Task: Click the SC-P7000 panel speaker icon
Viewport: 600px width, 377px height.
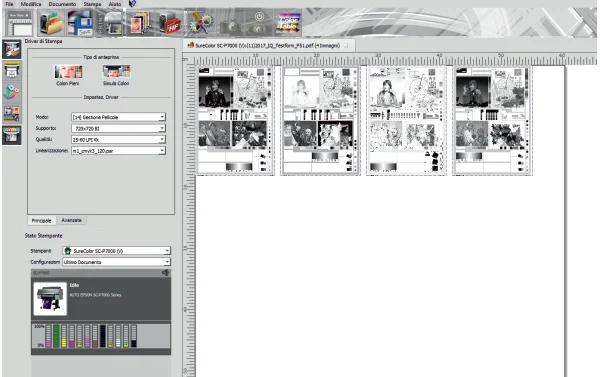Action: (165, 273)
